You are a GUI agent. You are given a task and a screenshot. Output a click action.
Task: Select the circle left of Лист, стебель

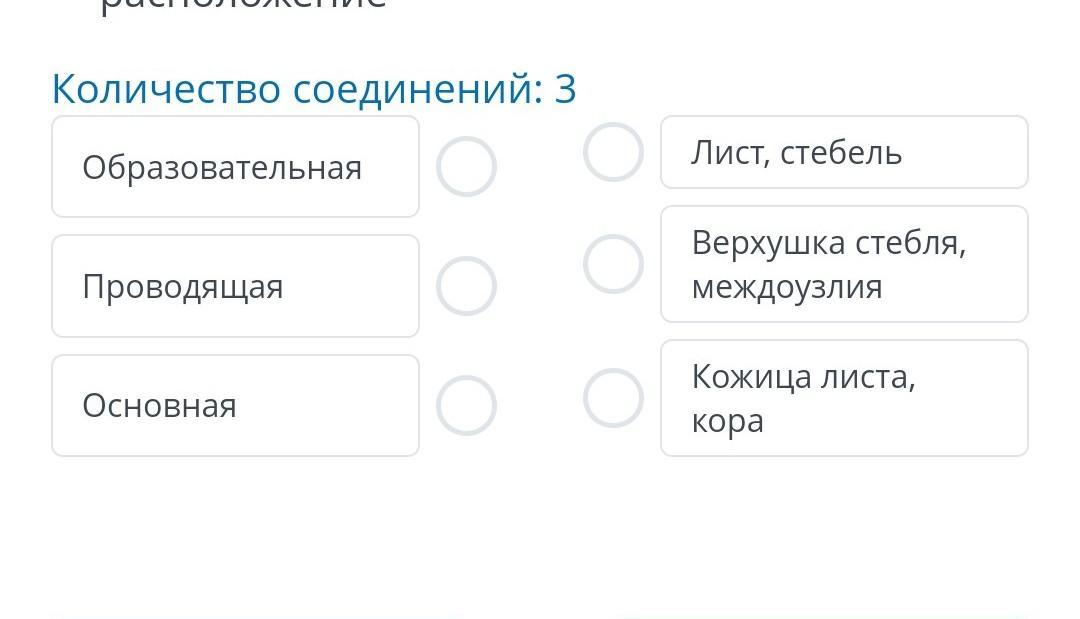613,152
